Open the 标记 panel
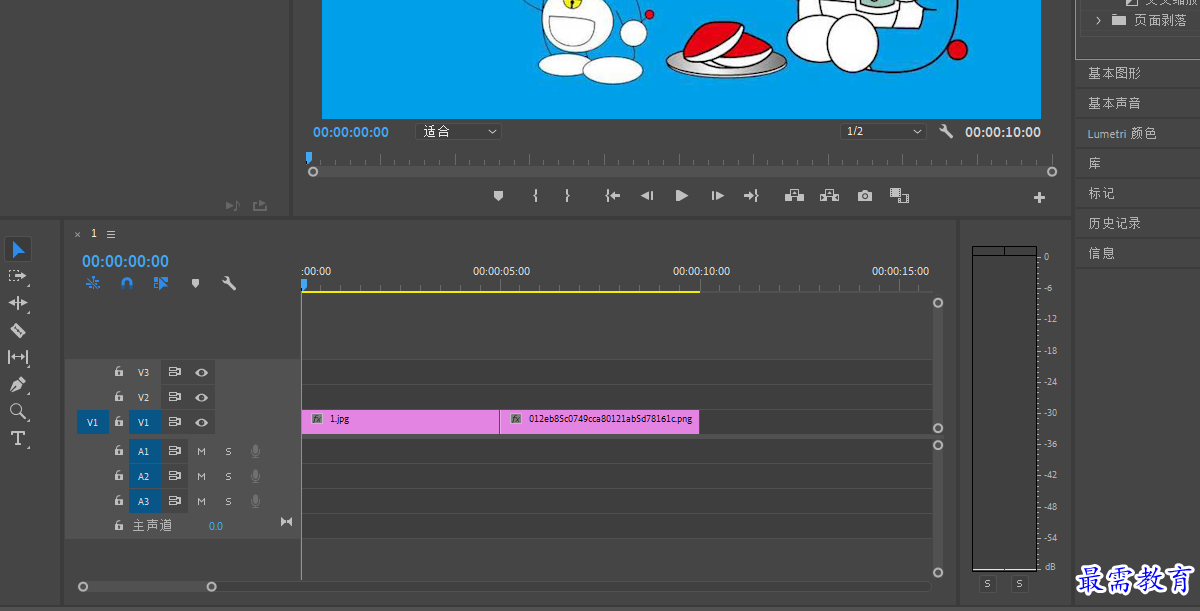The height and width of the screenshot is (611, 1200). point(1101,193)
